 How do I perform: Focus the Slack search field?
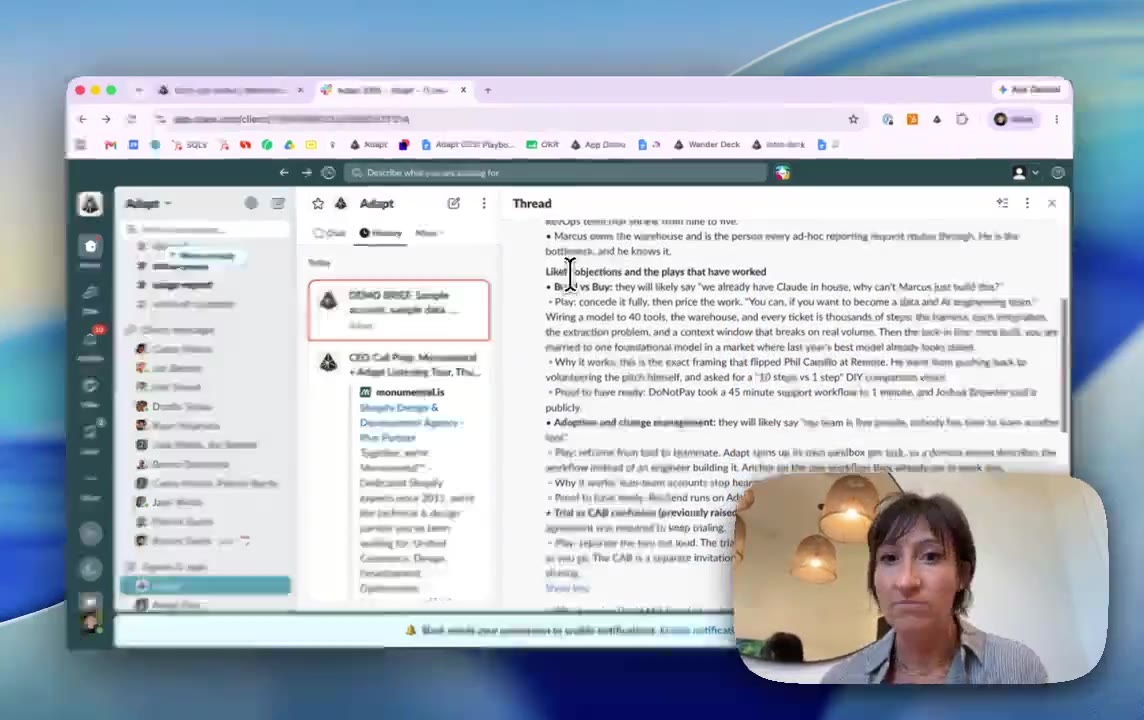(x=554, y=172)
